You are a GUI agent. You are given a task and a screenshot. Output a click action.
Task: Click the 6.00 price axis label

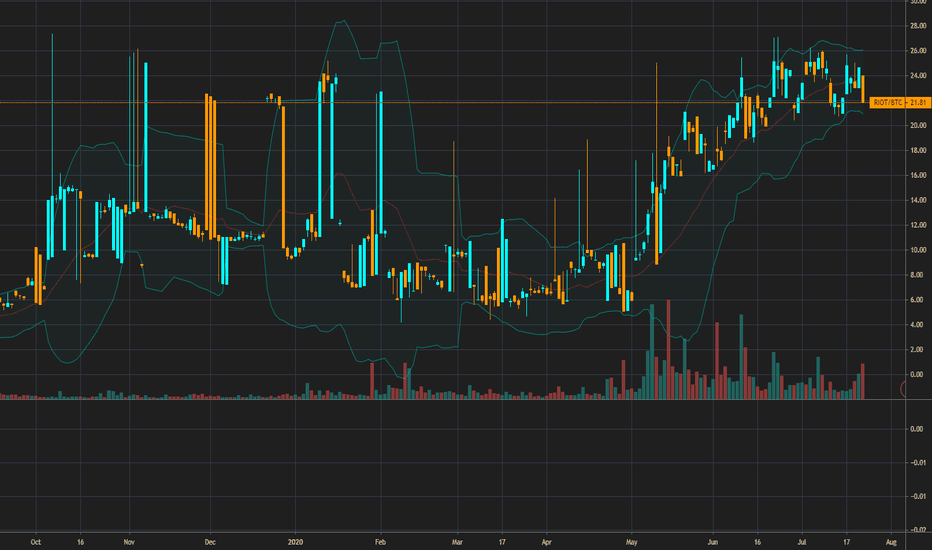click(917, 300)
